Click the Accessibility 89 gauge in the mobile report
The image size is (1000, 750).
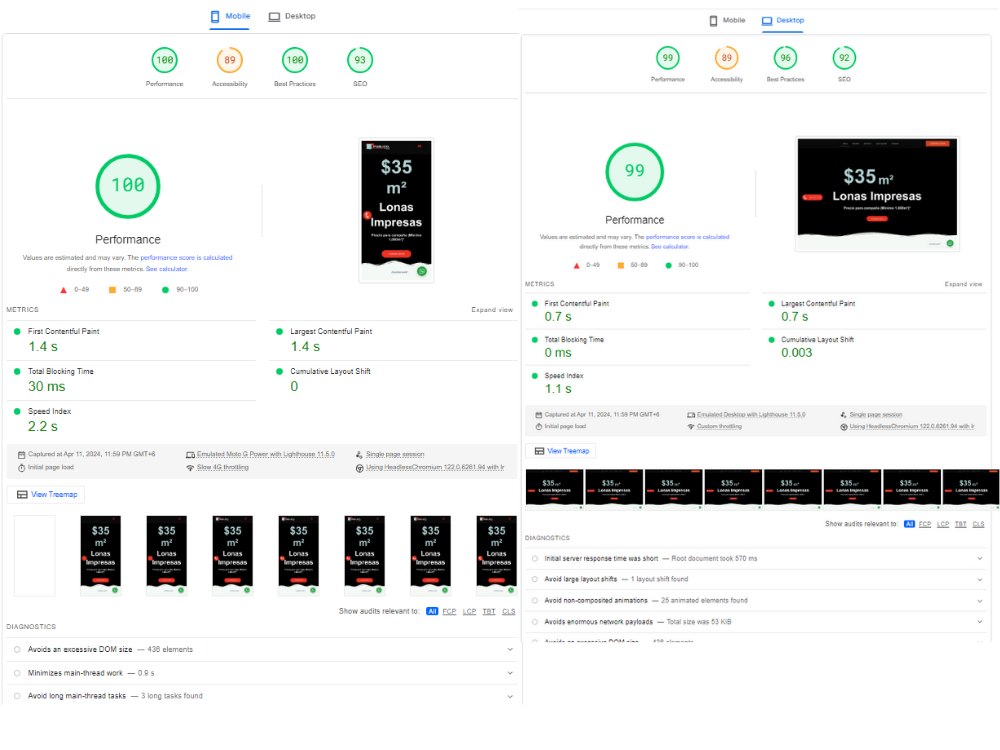coord(230,60)
